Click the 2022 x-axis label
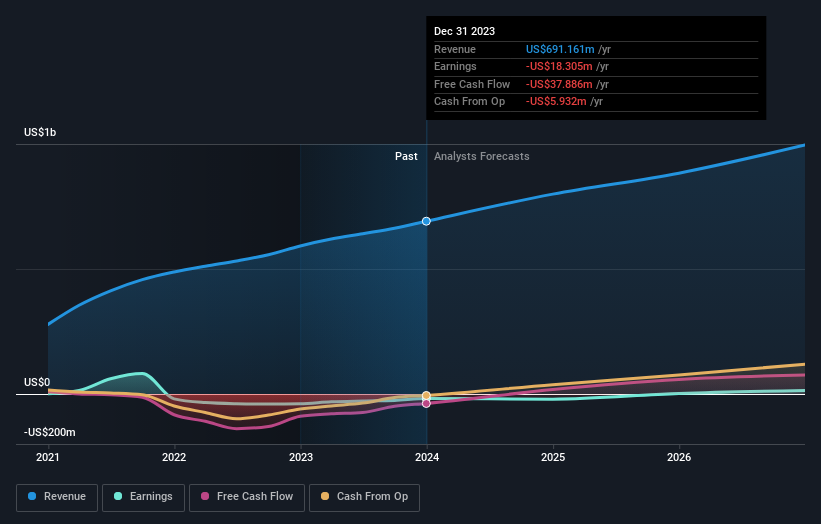This screenshot has height=524, width=821. [174, 458]
